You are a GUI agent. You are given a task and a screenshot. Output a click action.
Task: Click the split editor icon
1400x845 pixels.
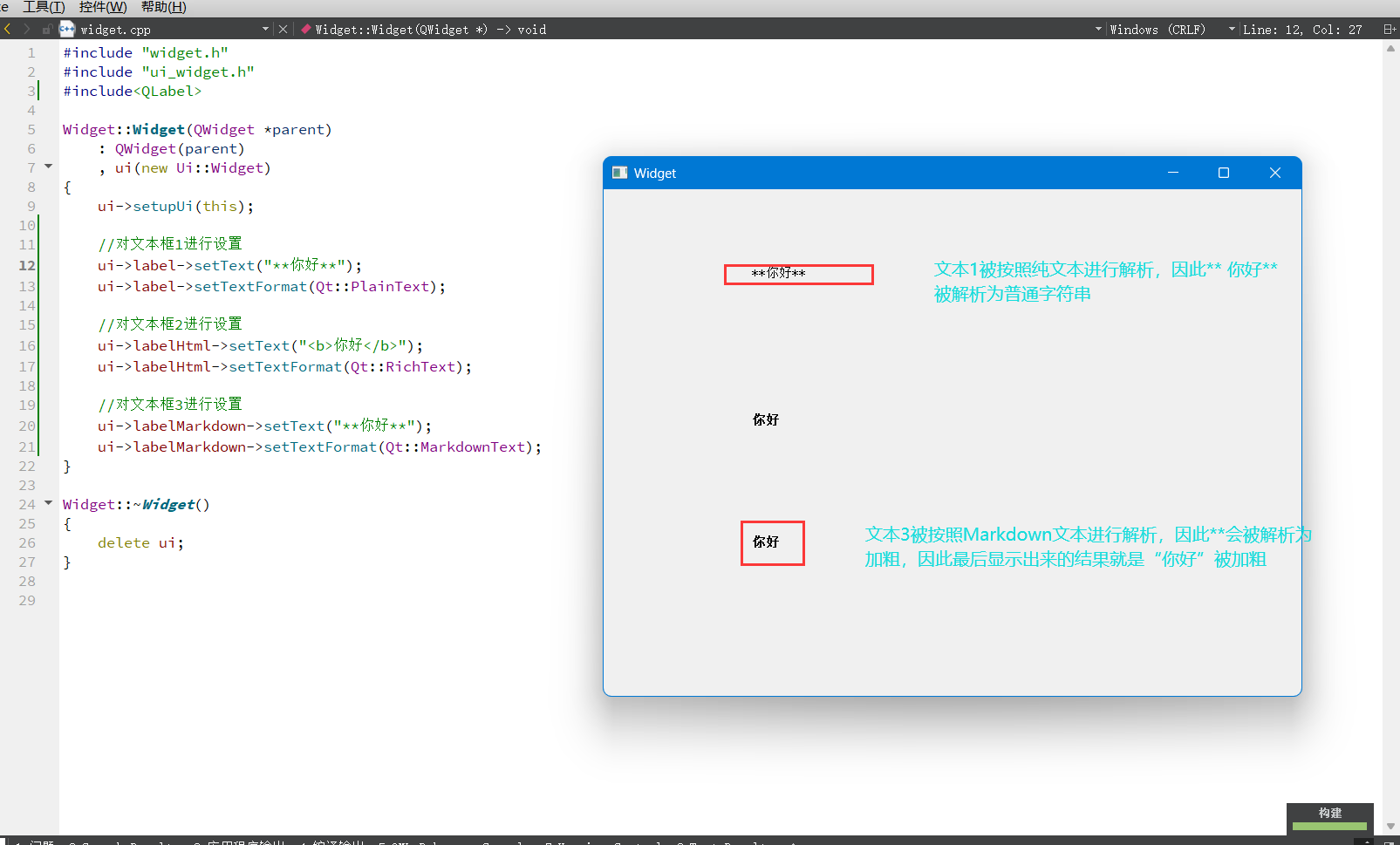(1390, 29)
